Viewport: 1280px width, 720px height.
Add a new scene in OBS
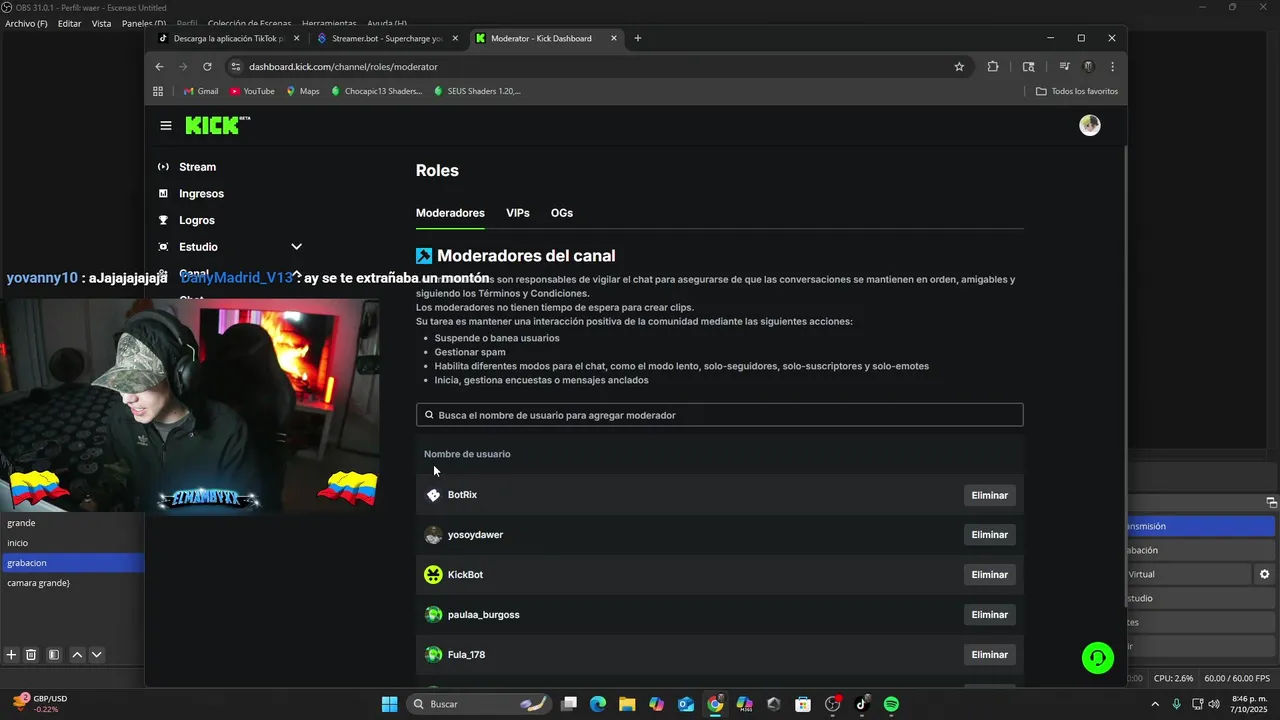[x=11, y=655]
